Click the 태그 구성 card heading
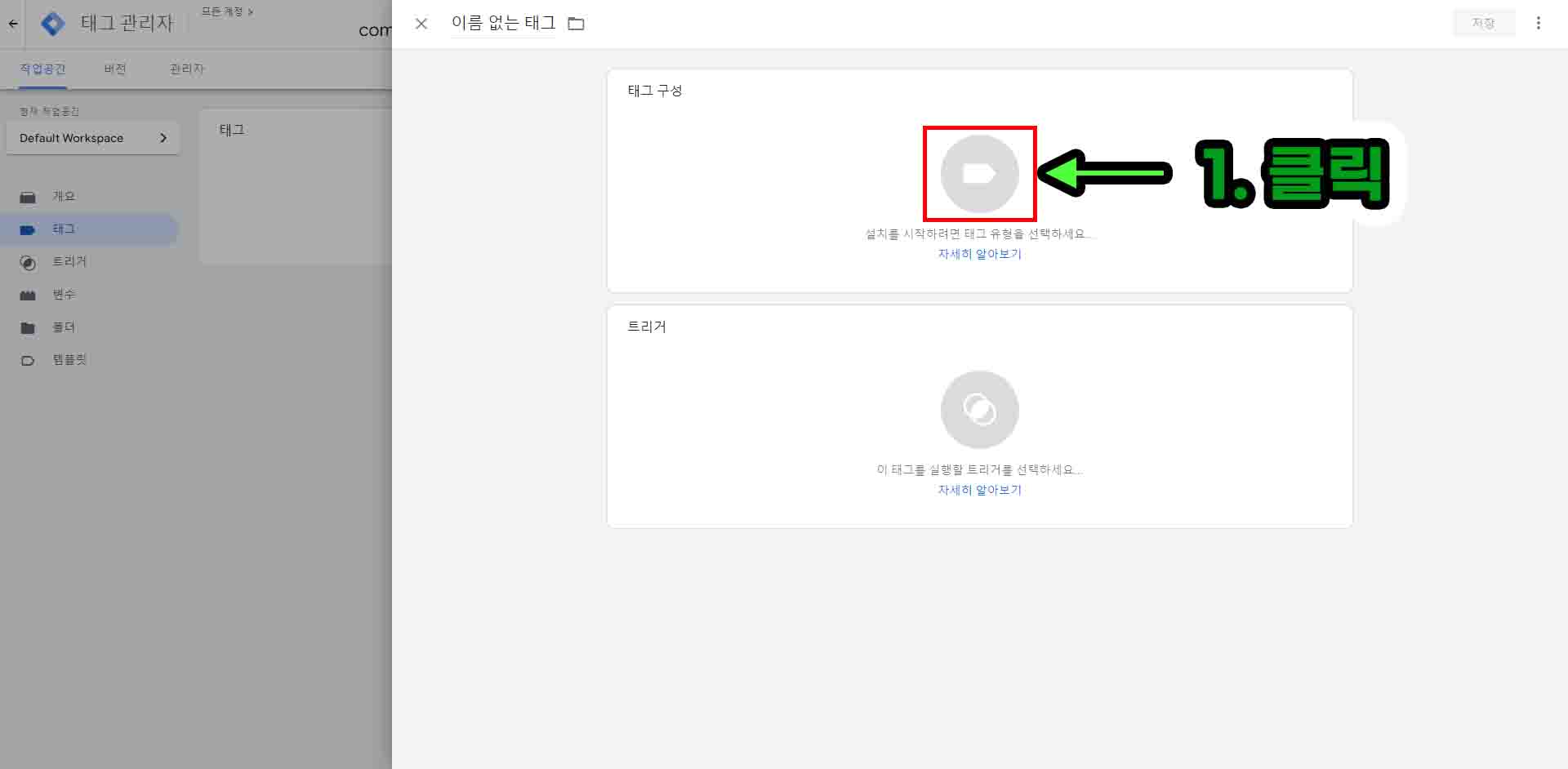 click(x=655, y=91)
